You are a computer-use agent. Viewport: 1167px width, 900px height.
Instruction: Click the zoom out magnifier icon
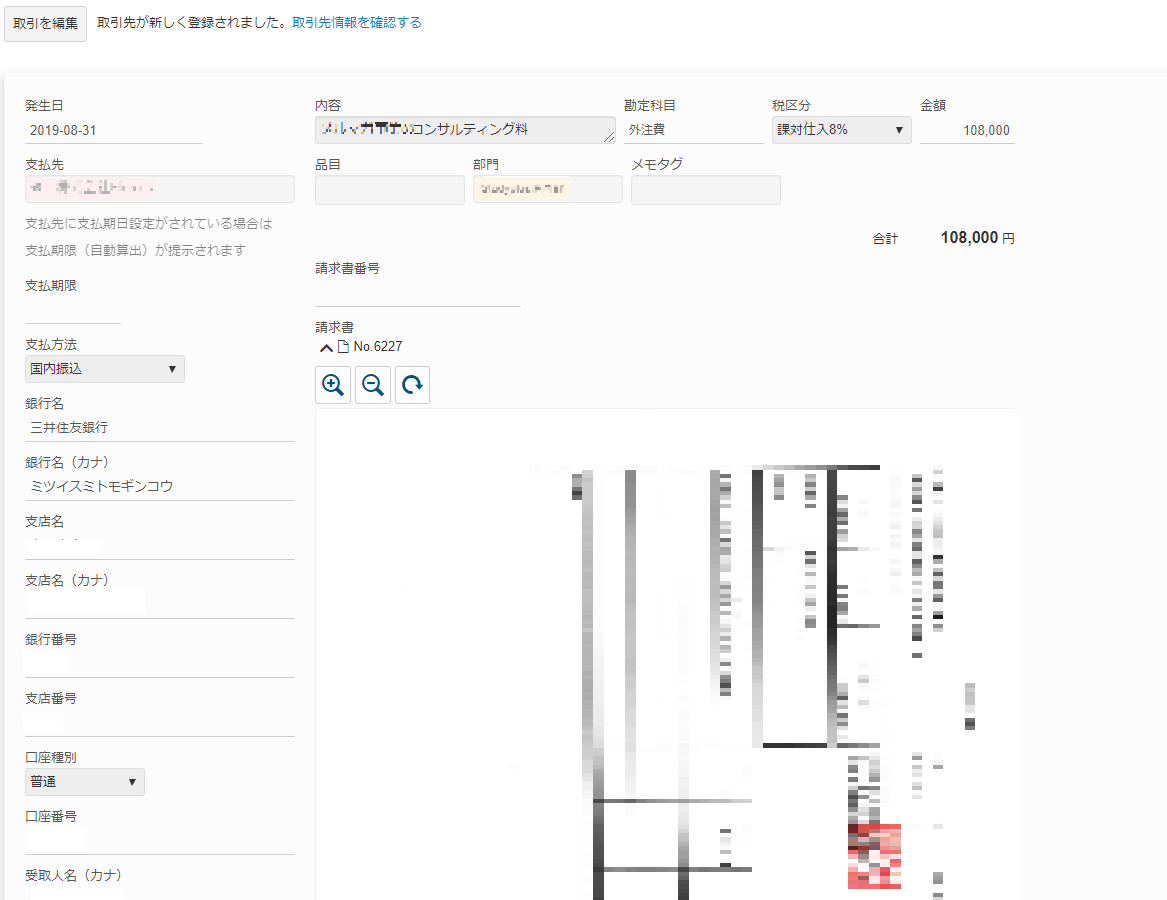coord(373,385)
